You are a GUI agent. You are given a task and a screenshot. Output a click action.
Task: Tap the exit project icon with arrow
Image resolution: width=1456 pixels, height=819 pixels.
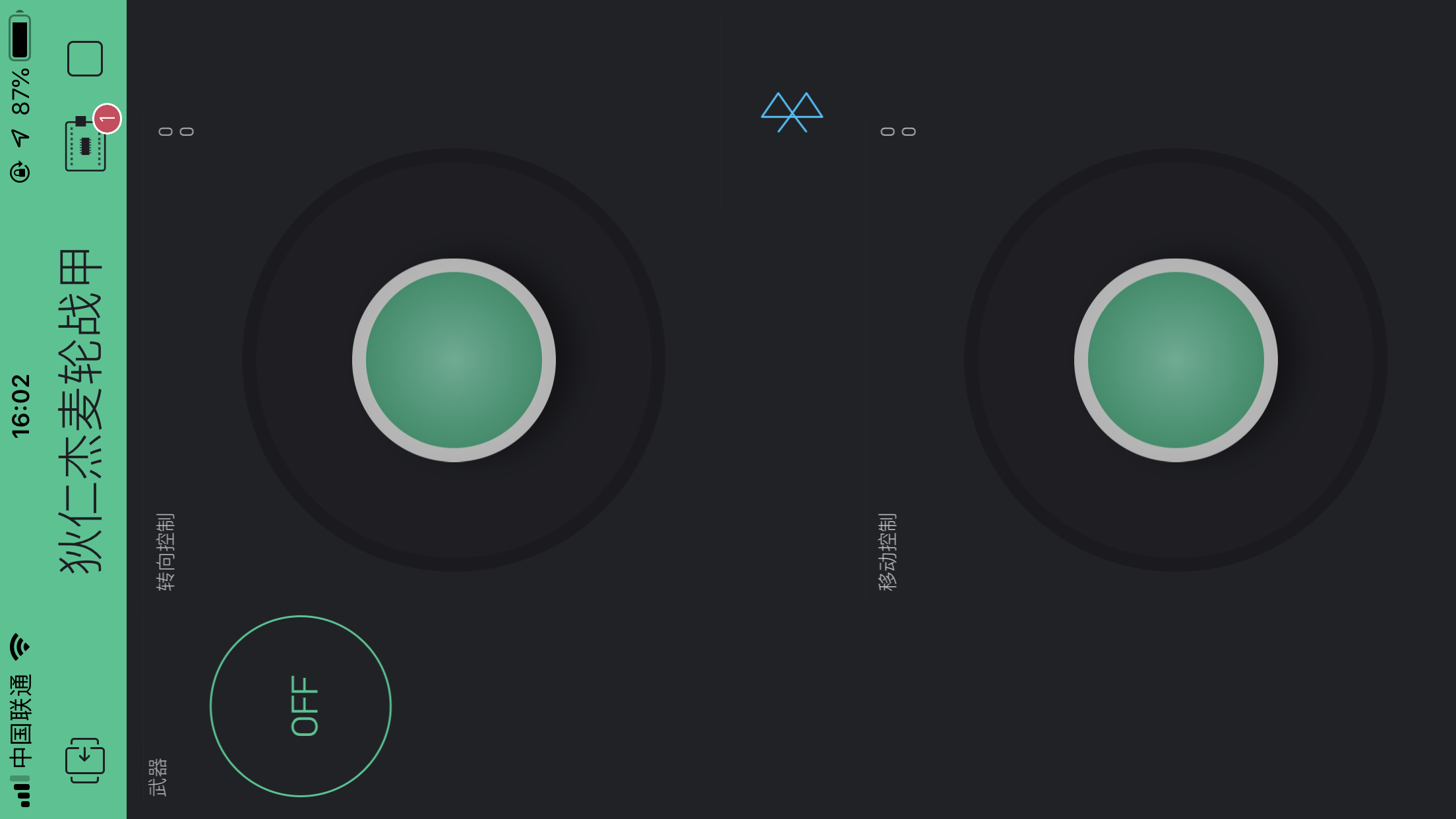[85, 760]
